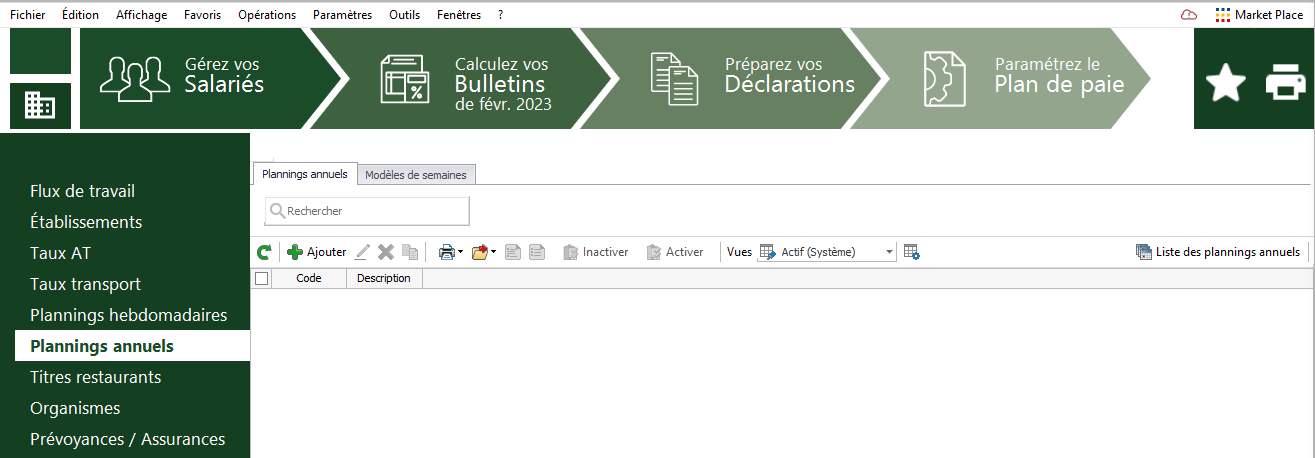Click the pencil edit icon
This screenshot has width=1315, height=458.
363,252
